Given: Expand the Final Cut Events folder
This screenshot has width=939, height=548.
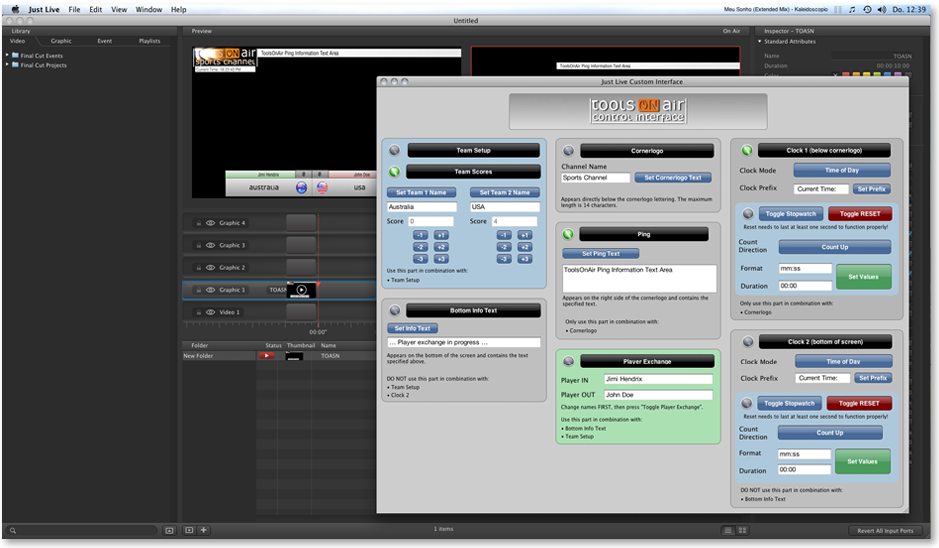Looking at the screenshot, I should 7,55.
